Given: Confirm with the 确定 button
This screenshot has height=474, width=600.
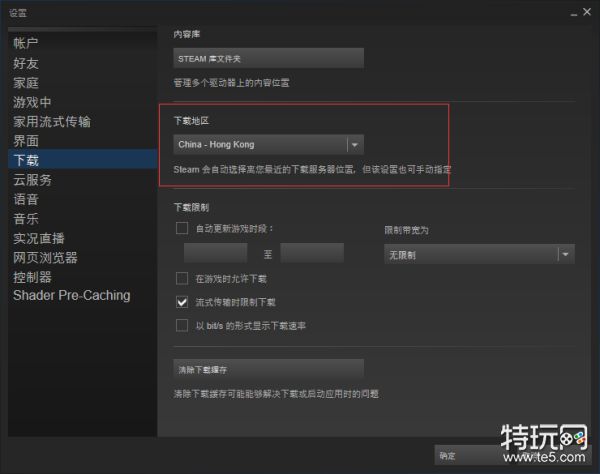Looking at the screenshot, I should [471, 455].
